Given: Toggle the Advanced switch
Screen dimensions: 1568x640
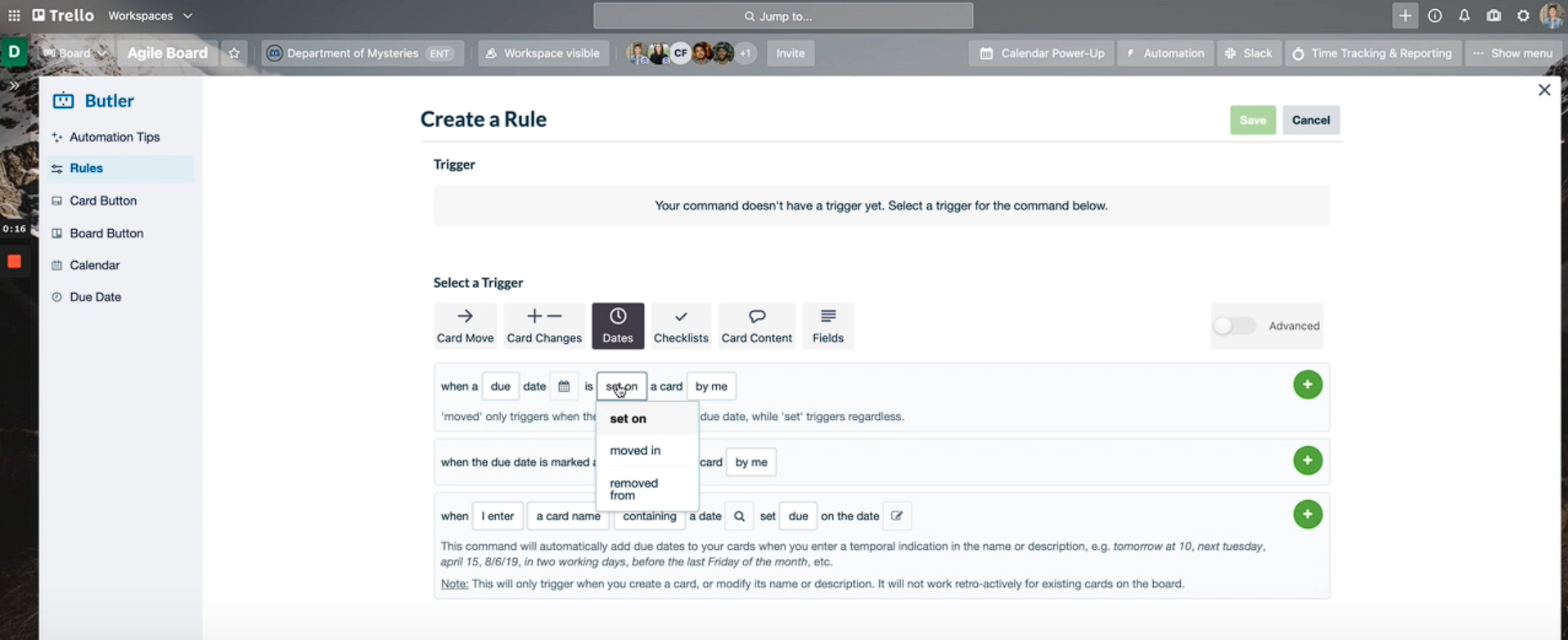Looking at the screenshot, I should click(1234, 326).
